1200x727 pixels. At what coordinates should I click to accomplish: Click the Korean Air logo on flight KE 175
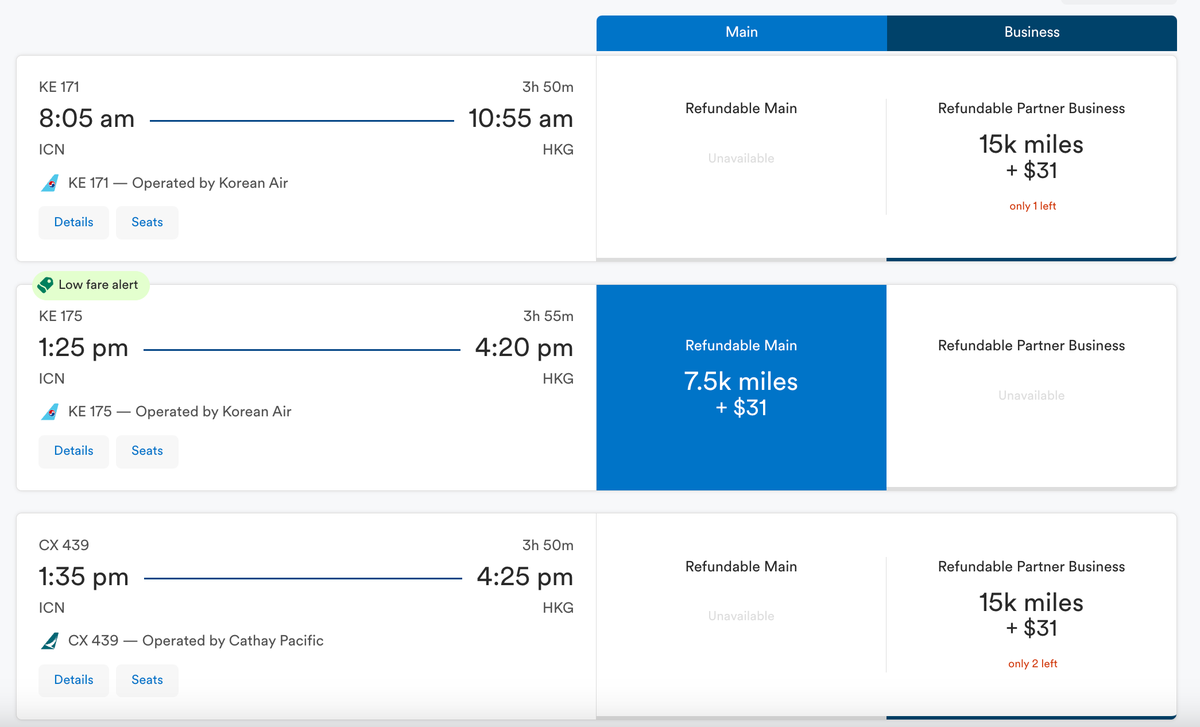click(x=48, y=412)
